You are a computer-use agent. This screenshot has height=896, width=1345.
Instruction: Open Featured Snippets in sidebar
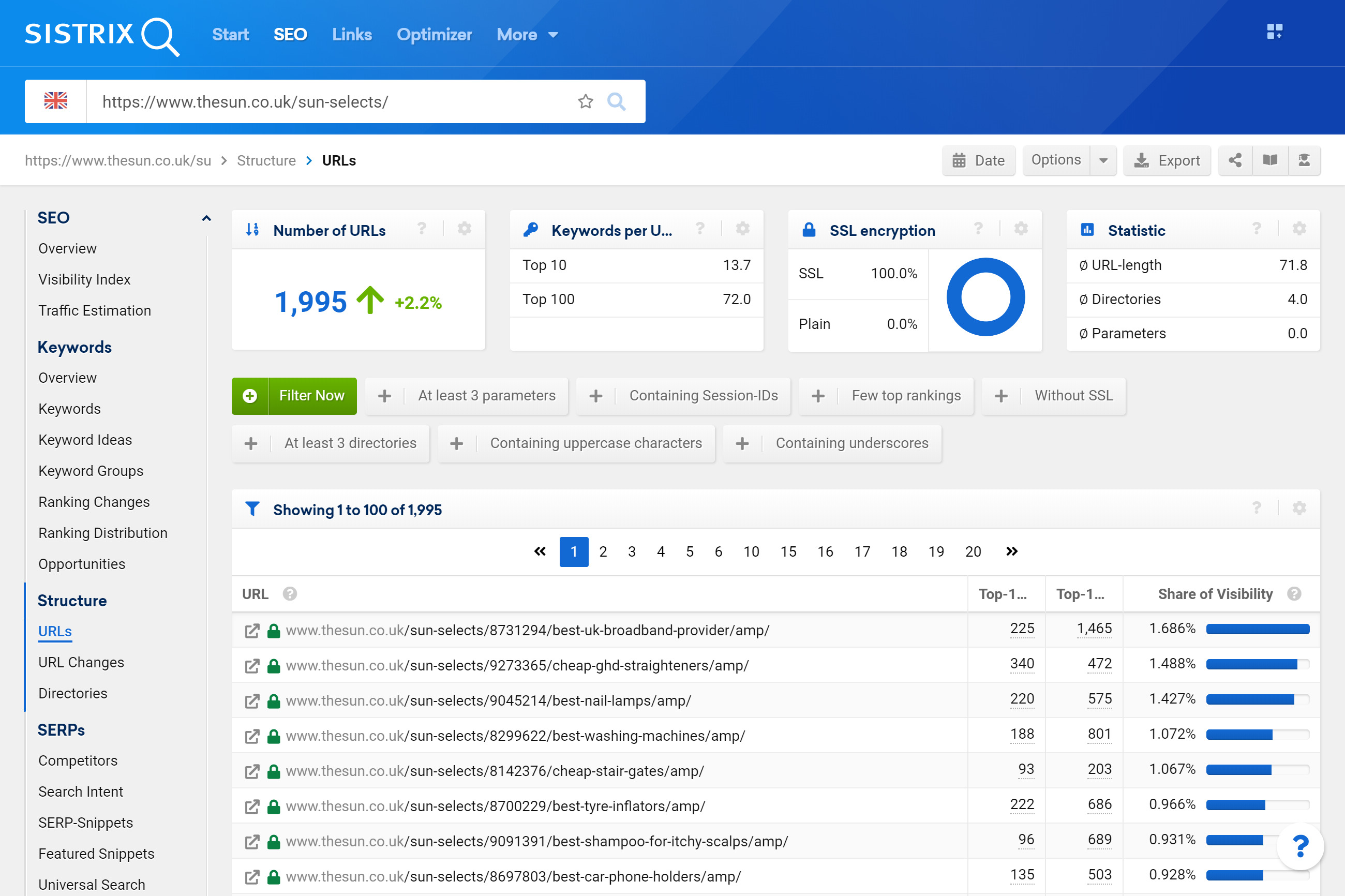pos(97,854)
